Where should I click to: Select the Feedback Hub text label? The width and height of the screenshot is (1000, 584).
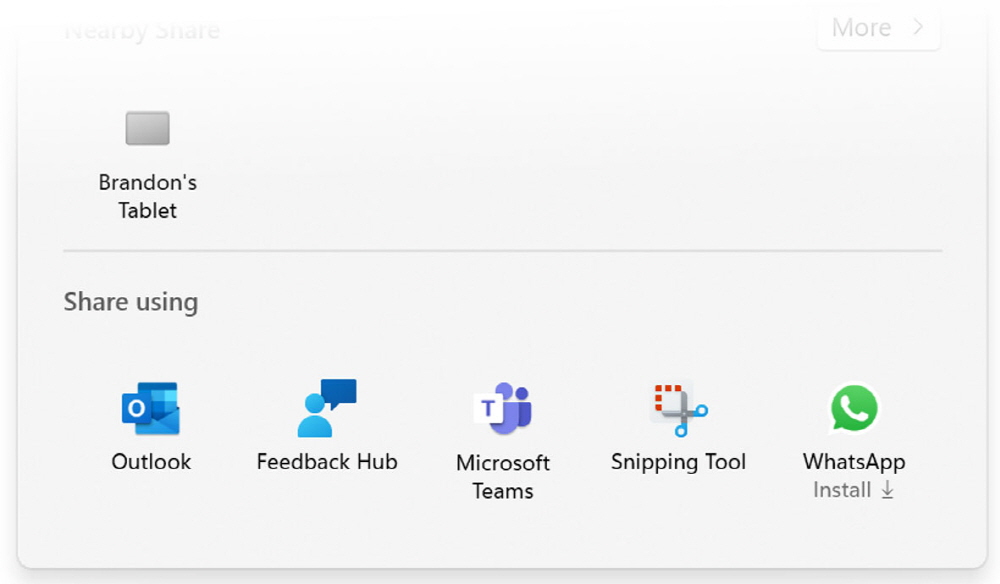coord(327,462)
